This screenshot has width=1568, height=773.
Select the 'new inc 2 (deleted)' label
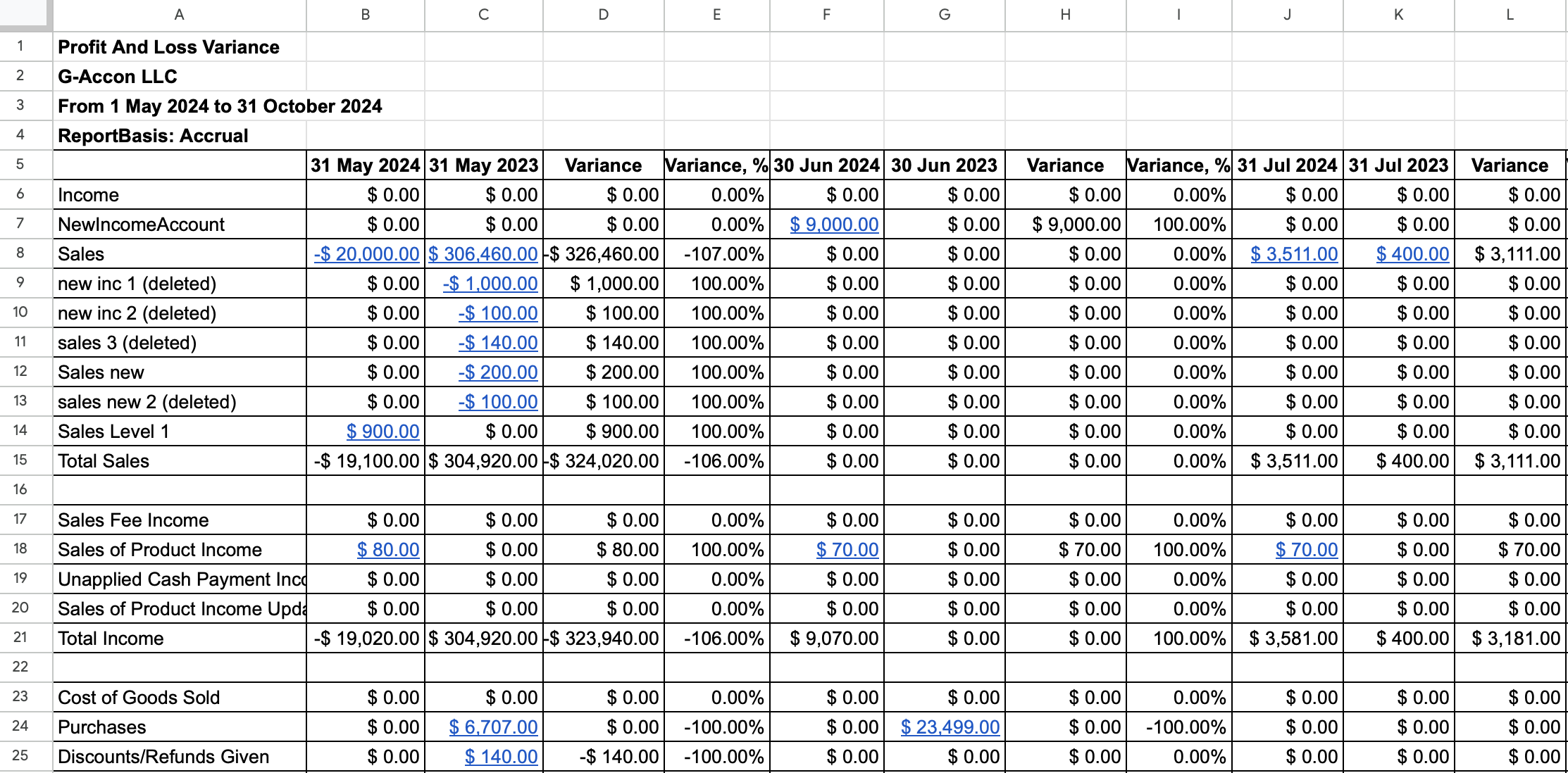(180, 313)
